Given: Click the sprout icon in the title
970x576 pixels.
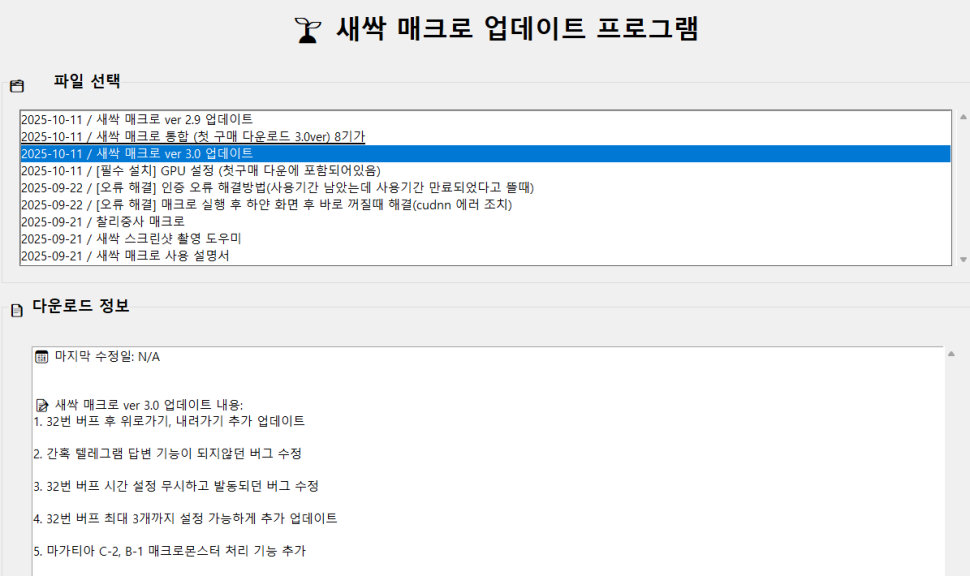Looking at the screenshot, I should [307, 31].
